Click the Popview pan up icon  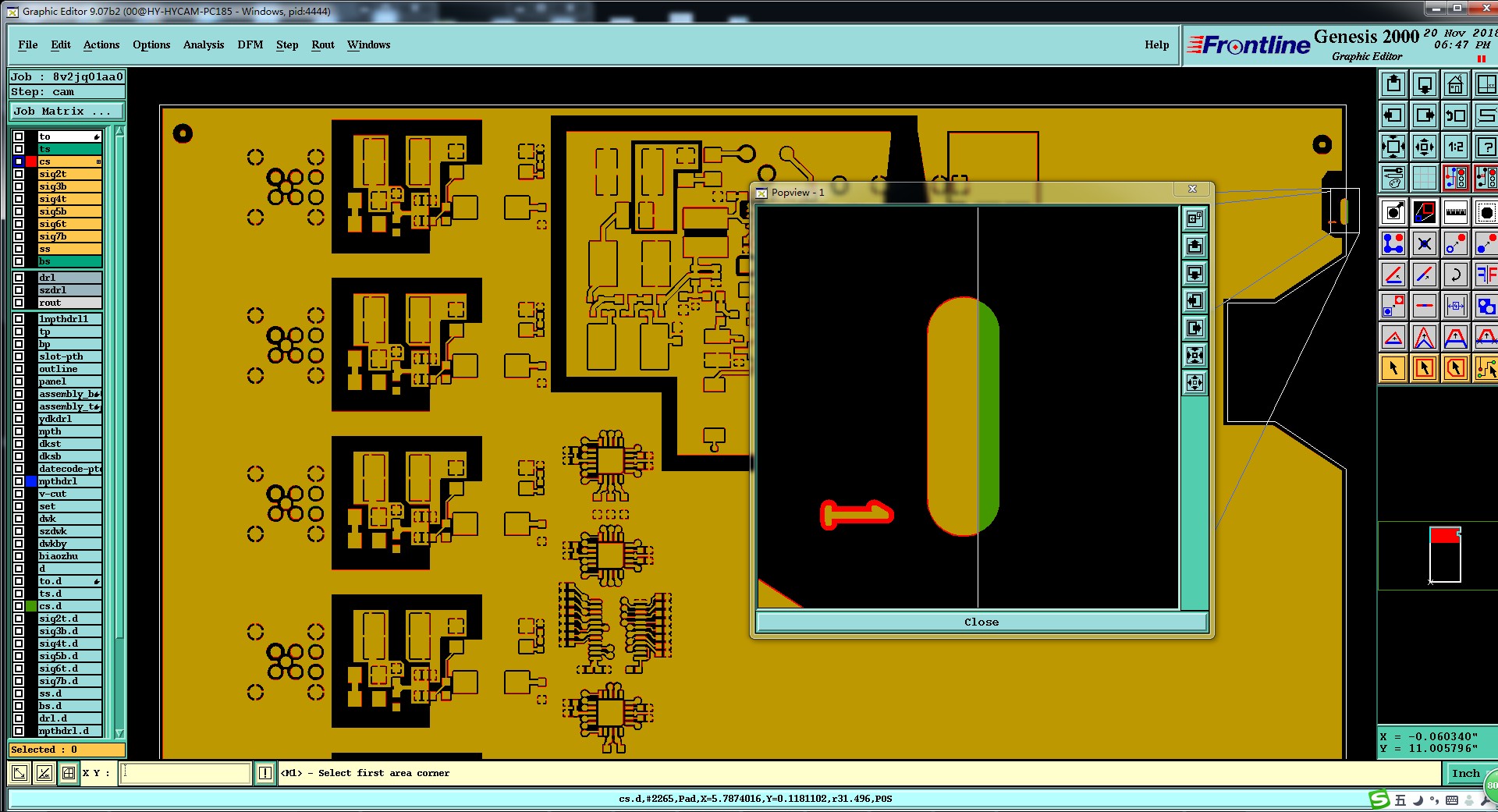click(1194, 246)
